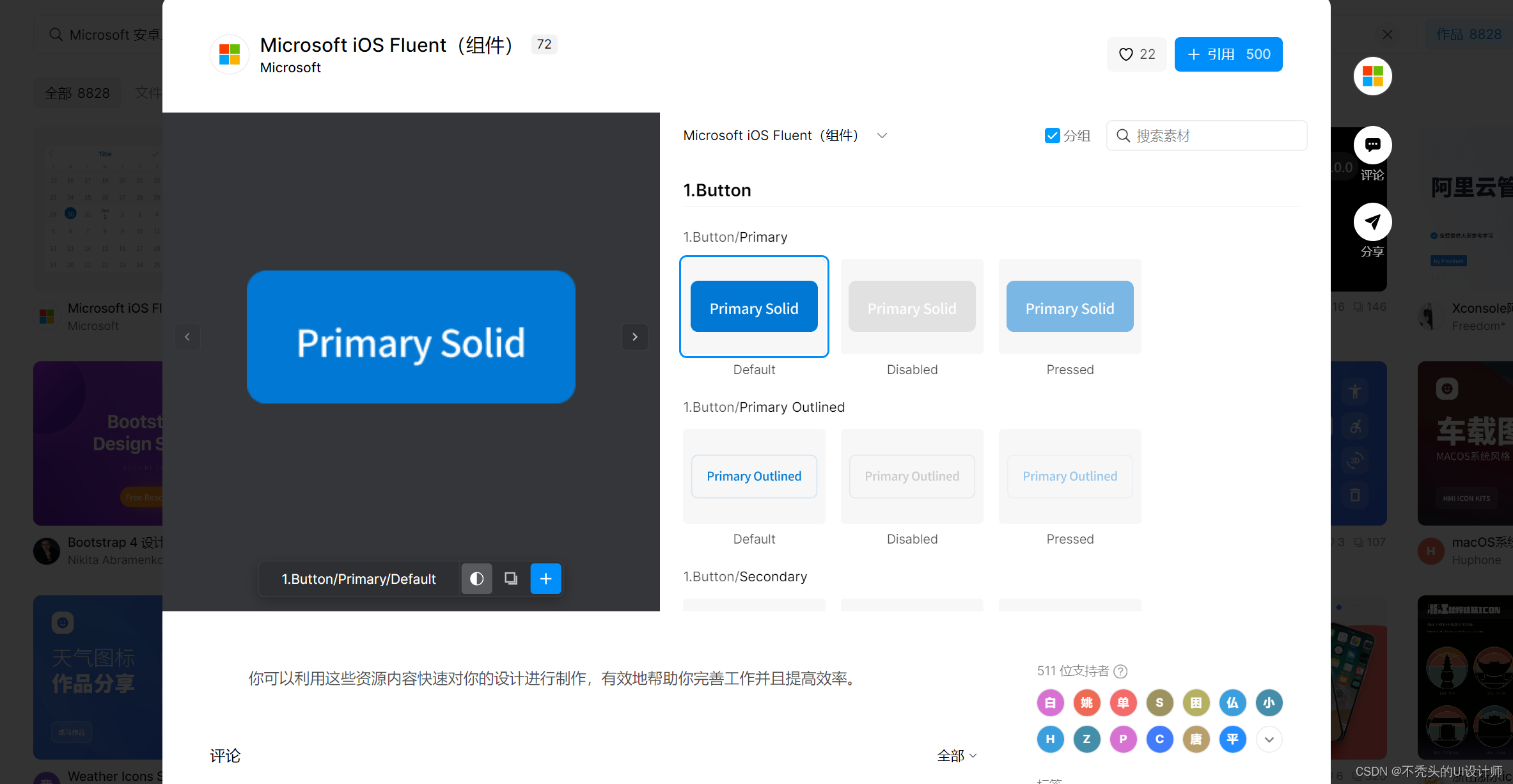Select the 全部 8828 tab in background page
This screenshot has width=1513, height=784.
[x=77, y=93]
